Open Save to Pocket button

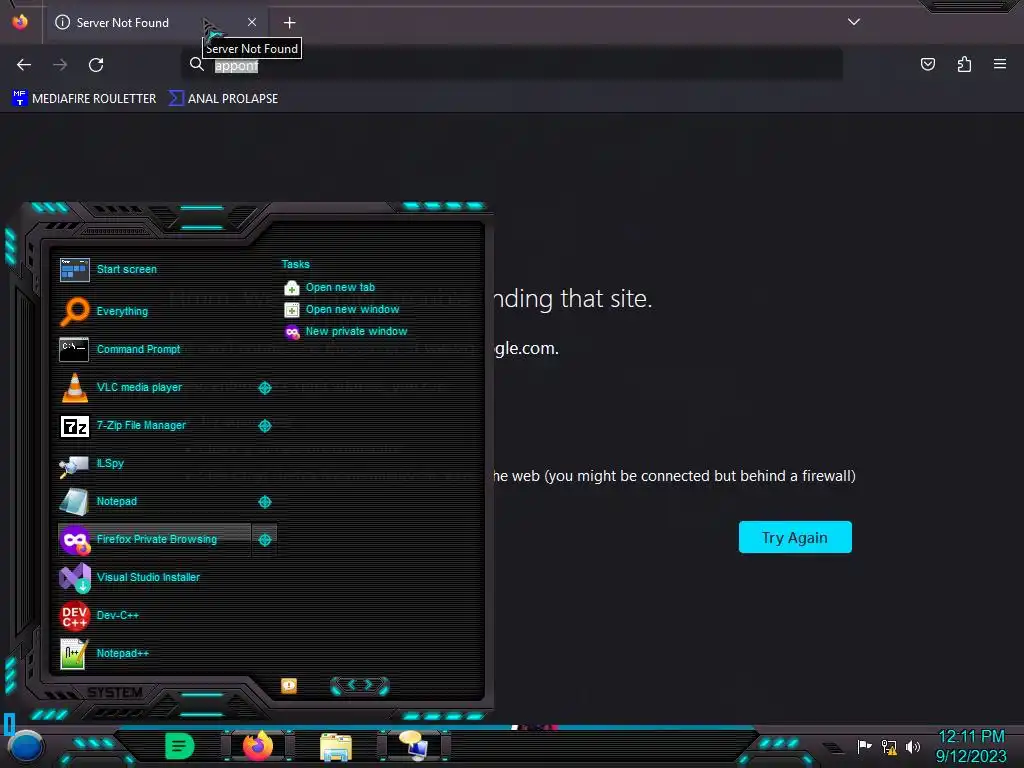[927, 64]
